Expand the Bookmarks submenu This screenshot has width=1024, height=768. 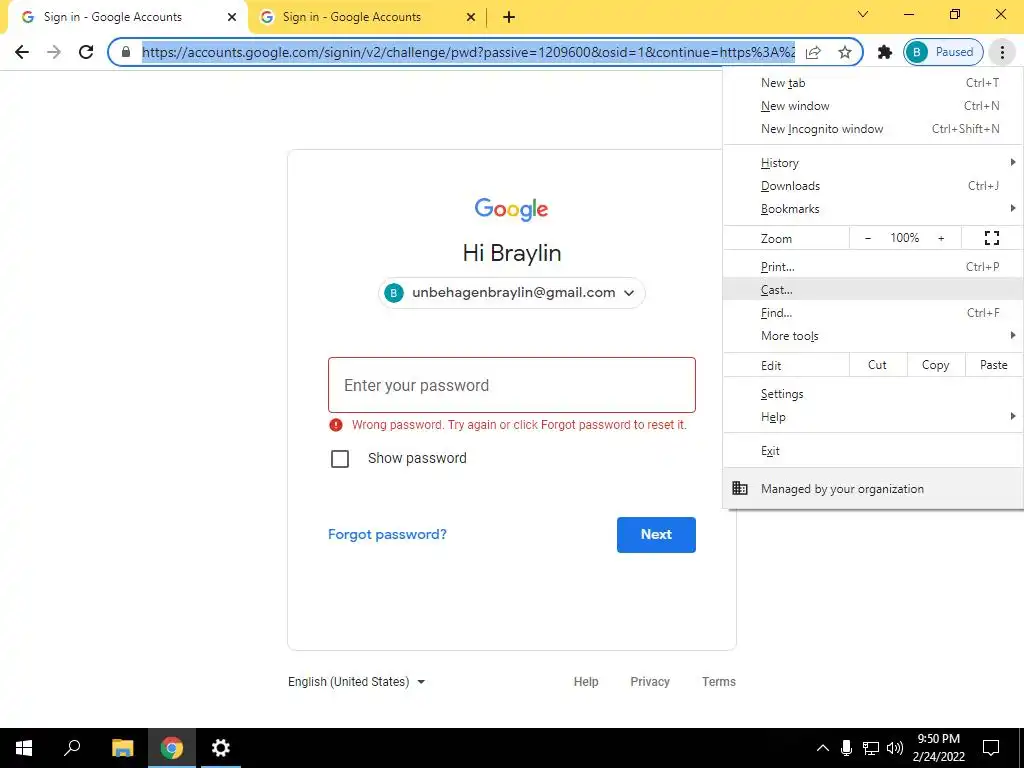873,209
